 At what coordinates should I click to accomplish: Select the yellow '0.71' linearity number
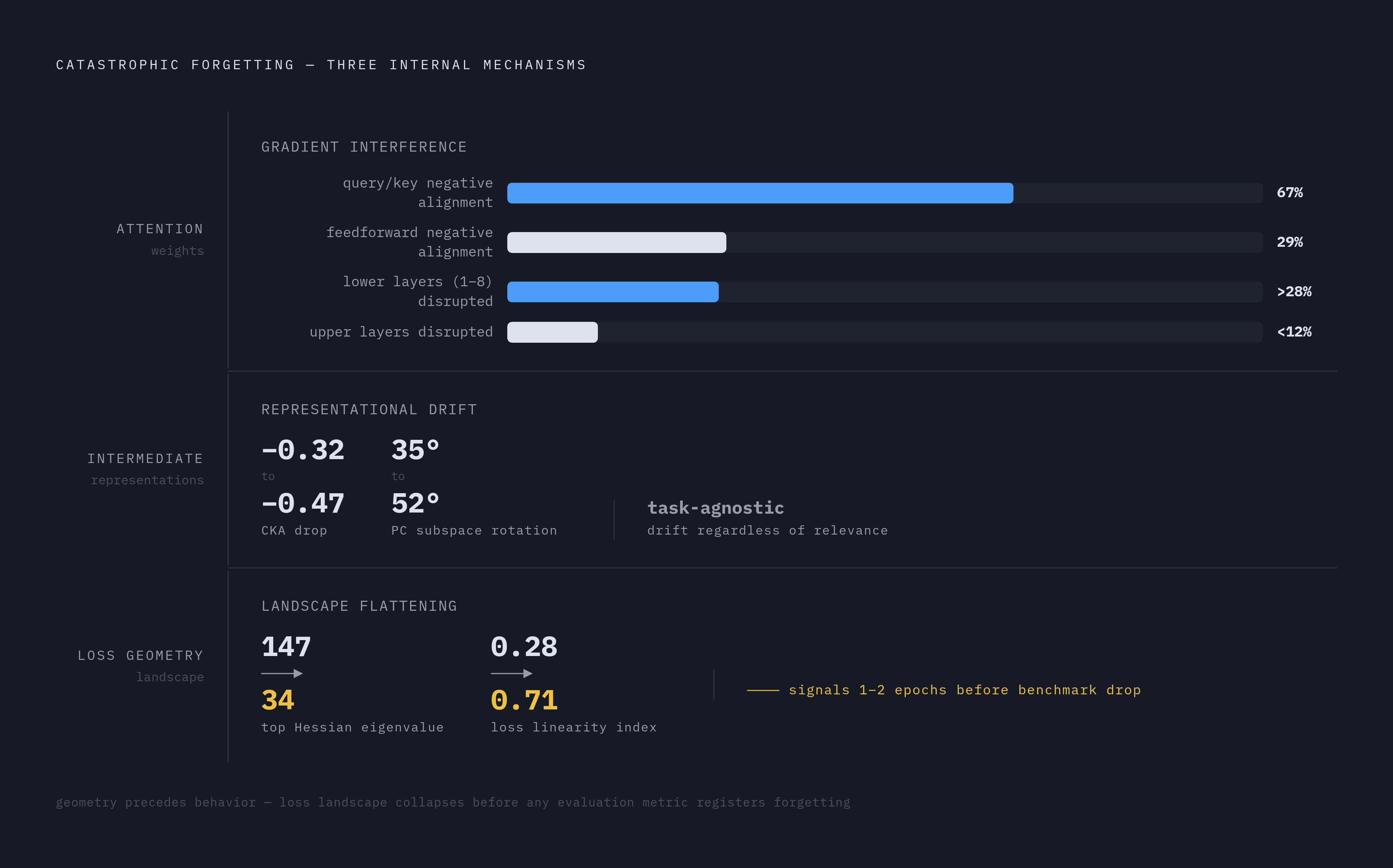click(x=524, y=701)
